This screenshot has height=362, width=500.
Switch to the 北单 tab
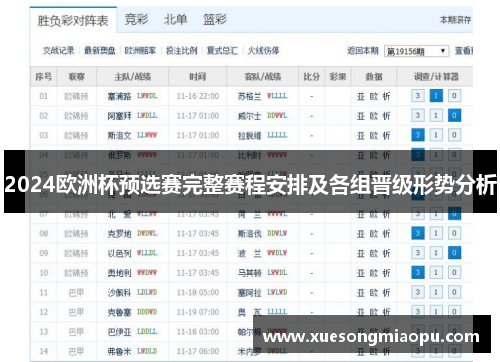[x=176, y=19]
